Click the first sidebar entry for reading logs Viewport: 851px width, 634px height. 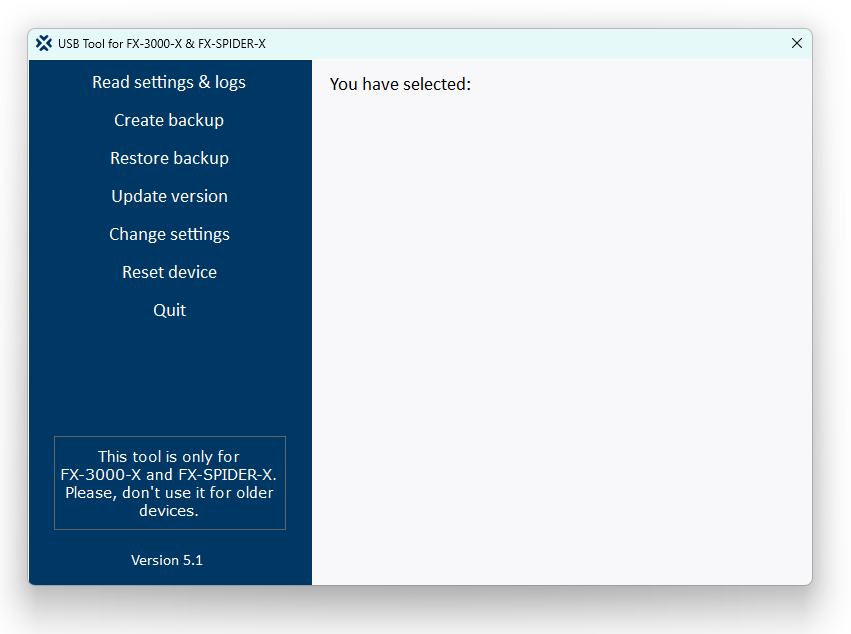tap(168, 82)
